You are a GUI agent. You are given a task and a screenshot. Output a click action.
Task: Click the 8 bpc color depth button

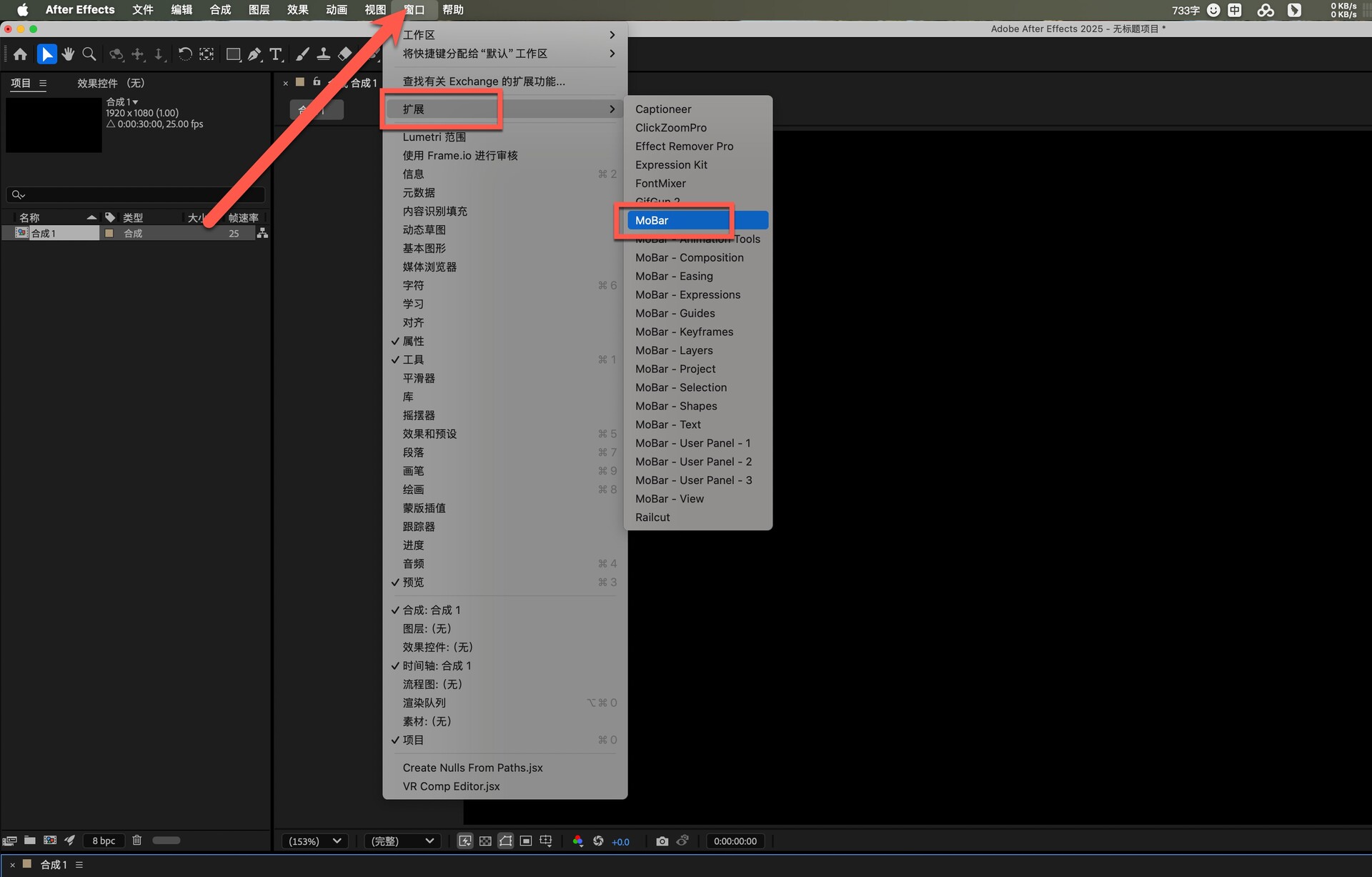click(104, 841)
